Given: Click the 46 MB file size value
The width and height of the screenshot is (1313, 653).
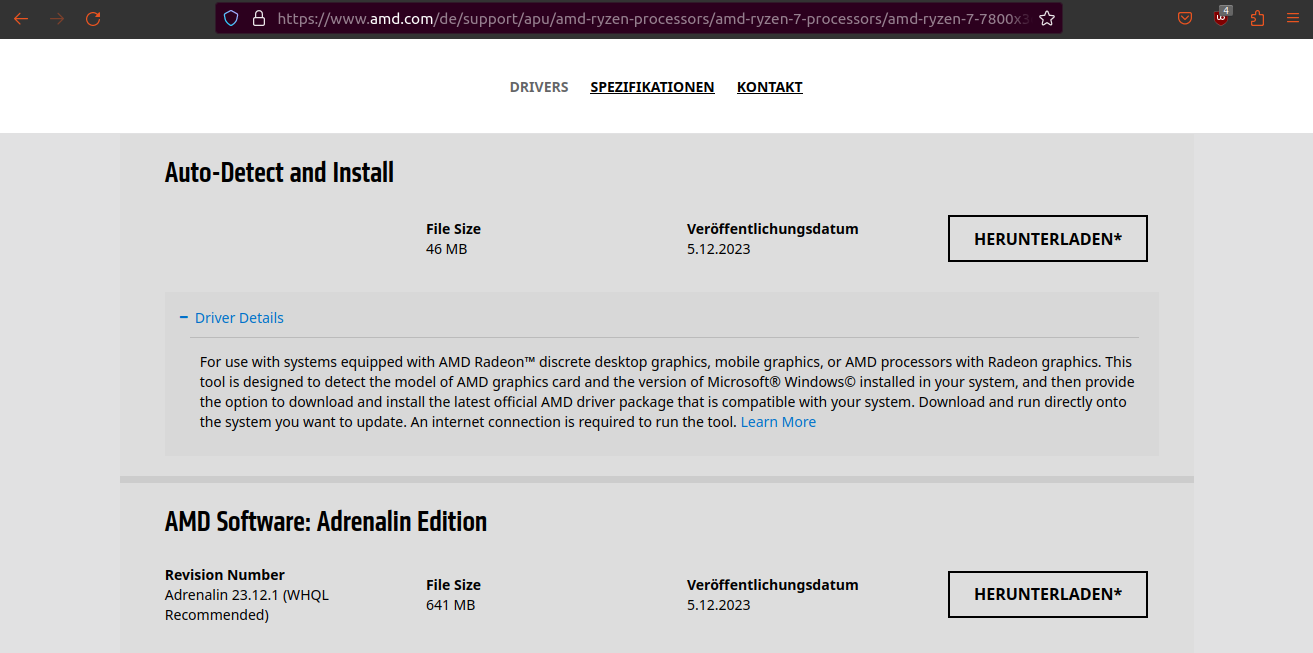Looking at the screenshot, I should [x=446, y=249].
